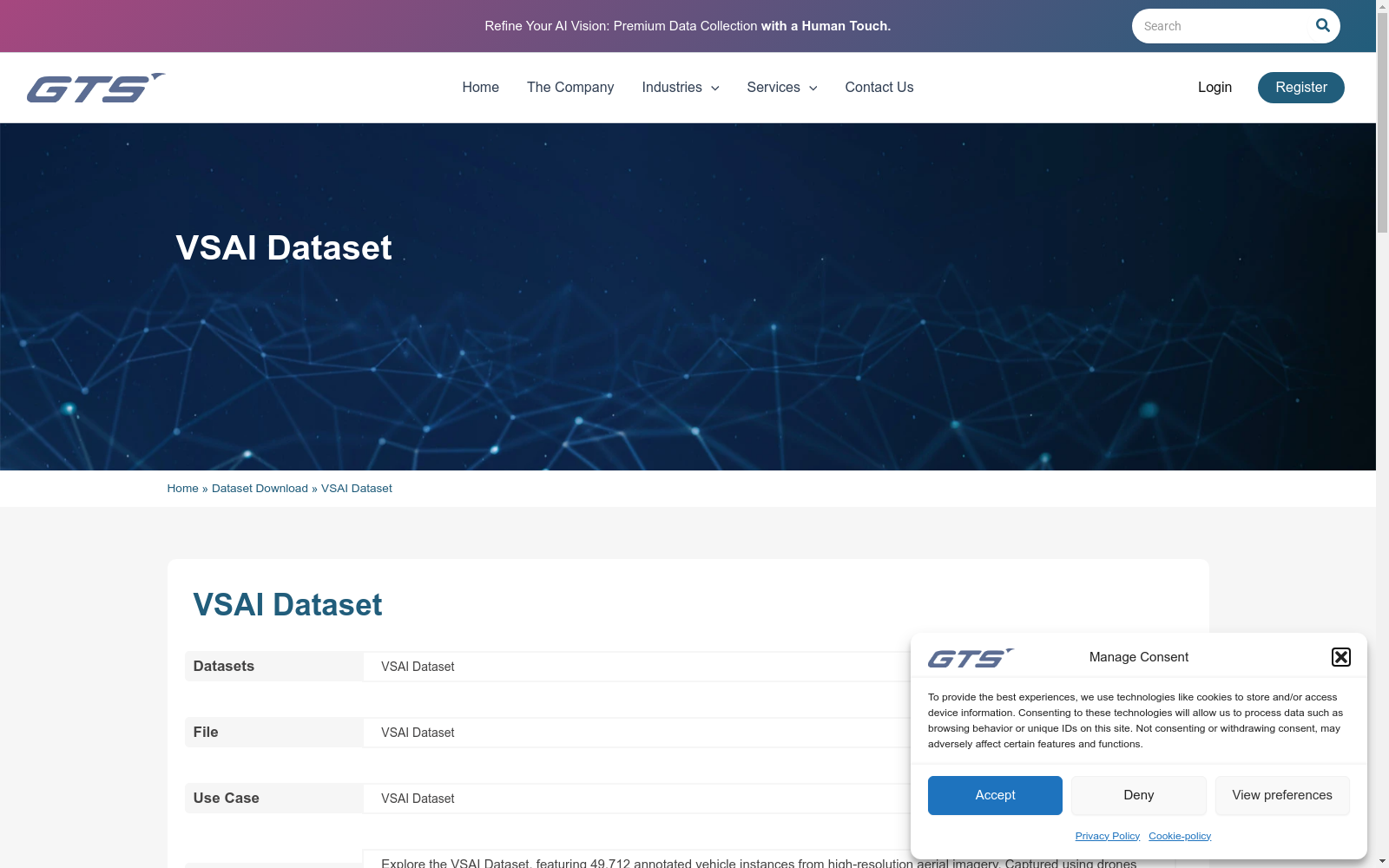Click the scrollbar down arrow
This screenshot has width=1389, height=868.
[1382, 861]
